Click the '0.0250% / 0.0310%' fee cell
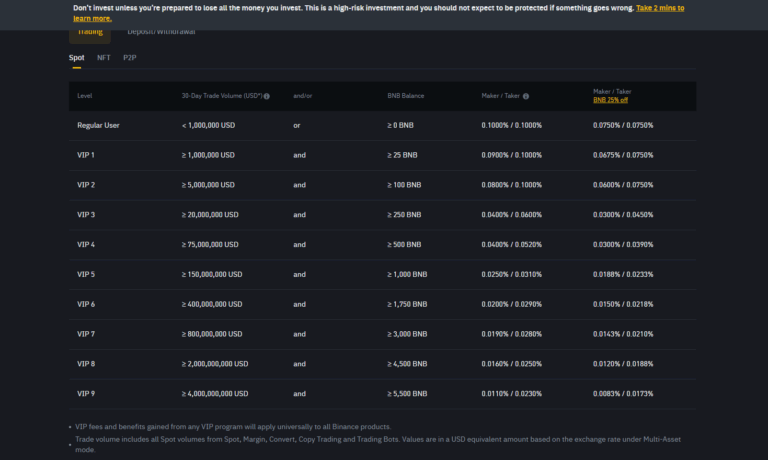The height and width of the screenshot is (460, 768). 511,275
